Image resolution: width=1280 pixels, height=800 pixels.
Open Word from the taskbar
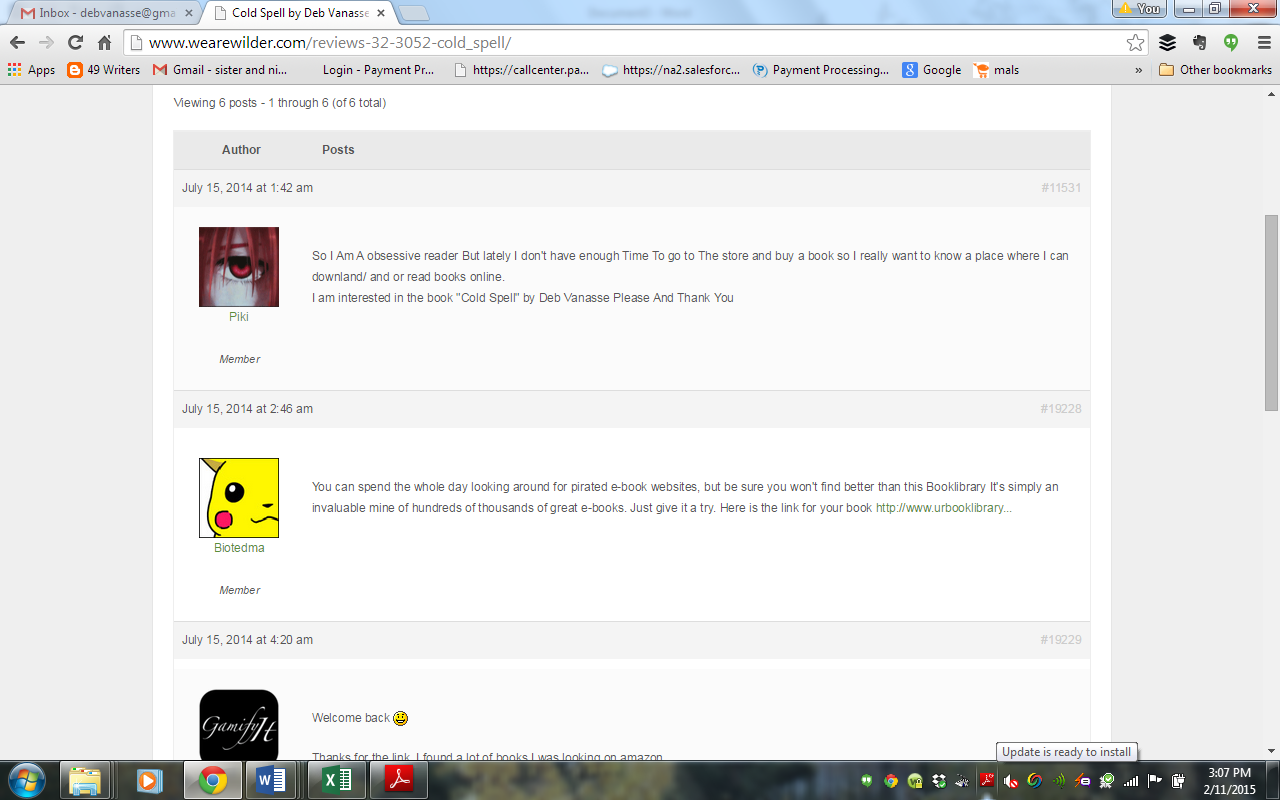click(x=271, y=780)
